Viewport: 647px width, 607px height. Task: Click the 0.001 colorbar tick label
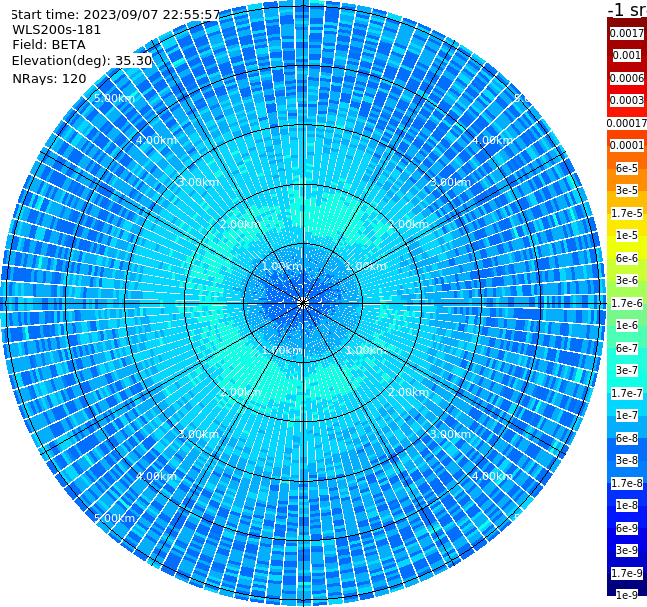coord(627,56)
